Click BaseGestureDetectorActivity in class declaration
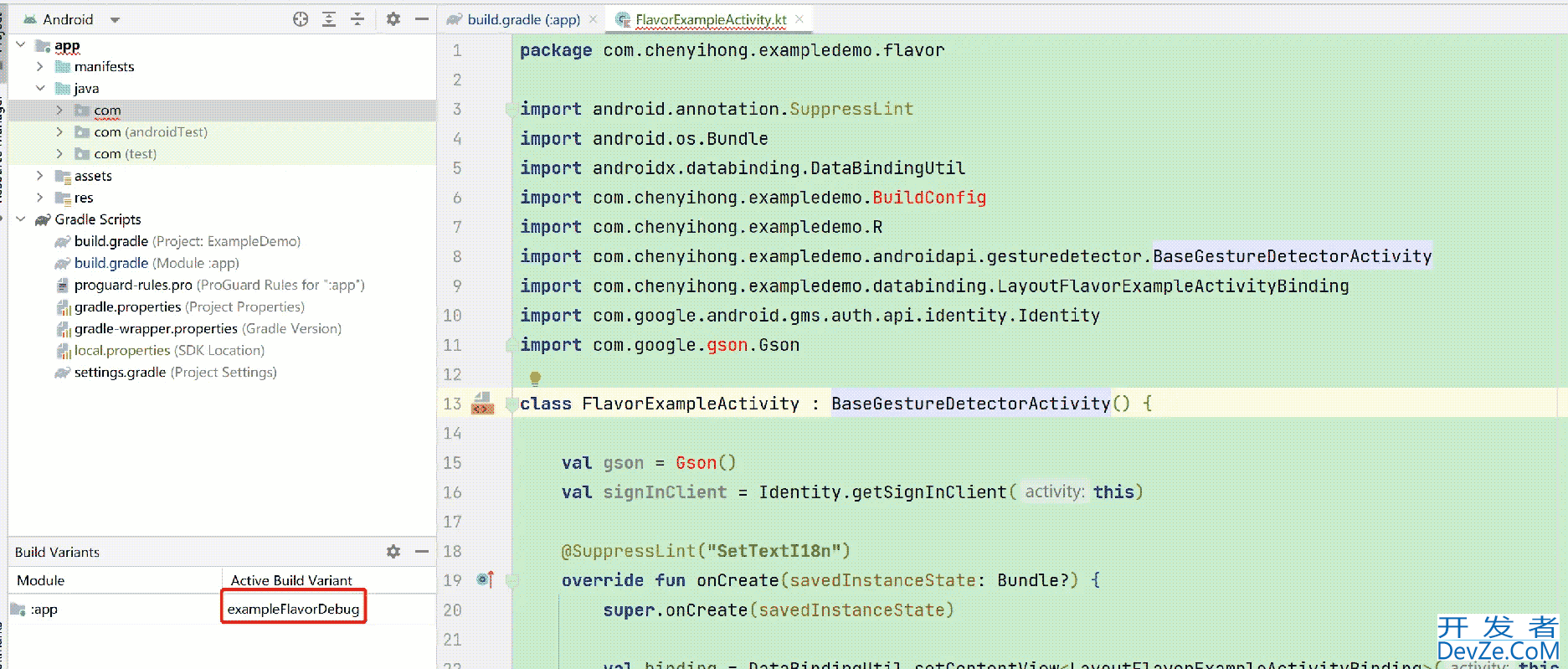Image resolution: width=1568 pixels, height=669 pixels. (971, 404)
